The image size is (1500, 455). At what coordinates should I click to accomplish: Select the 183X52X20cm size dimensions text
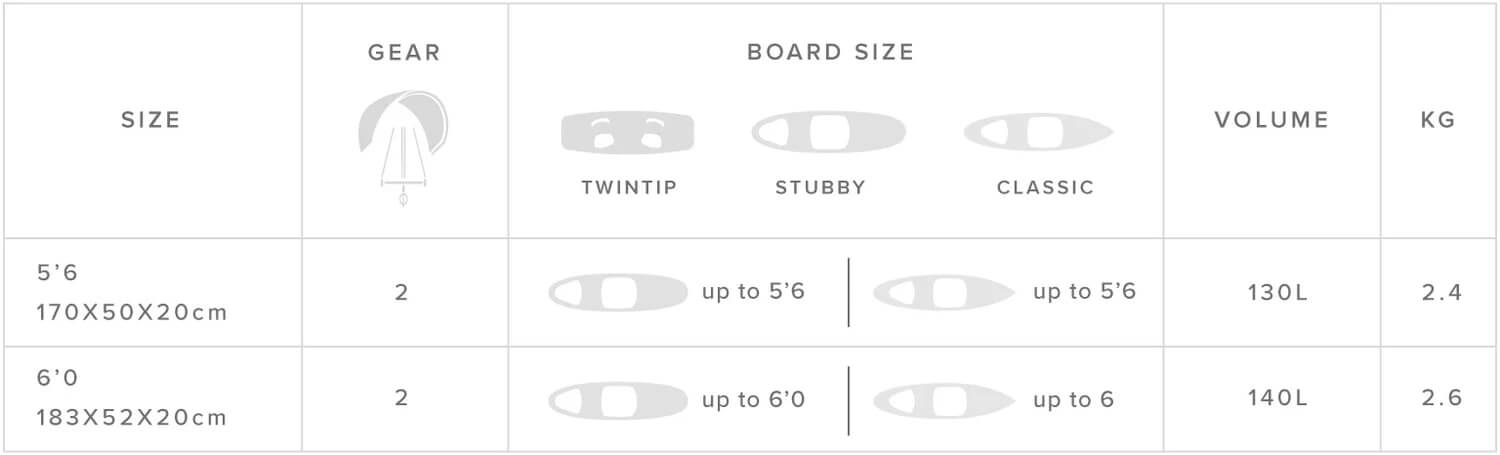[131, 418]
